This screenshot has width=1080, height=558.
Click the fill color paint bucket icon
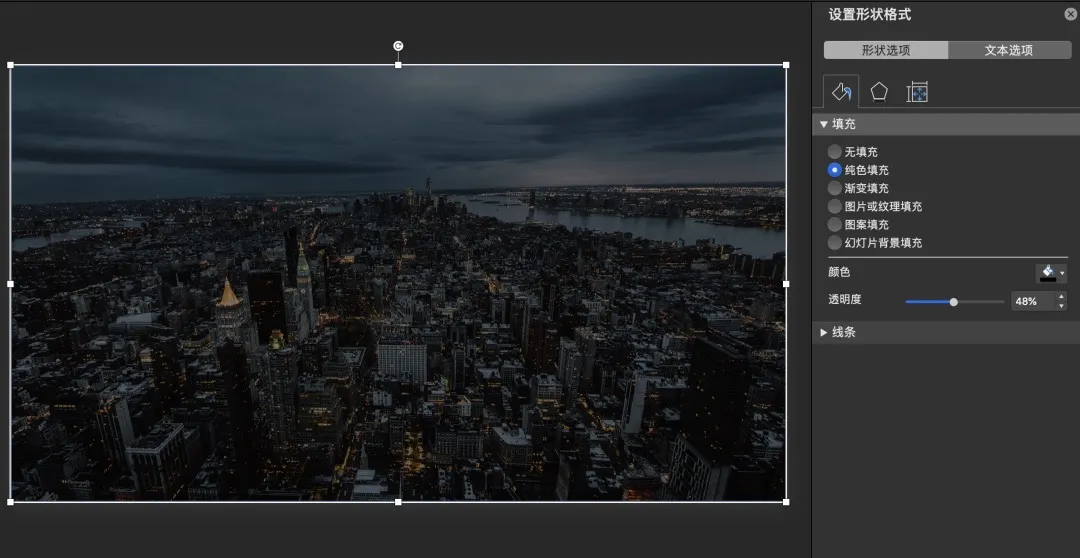tap(1047, 272)
